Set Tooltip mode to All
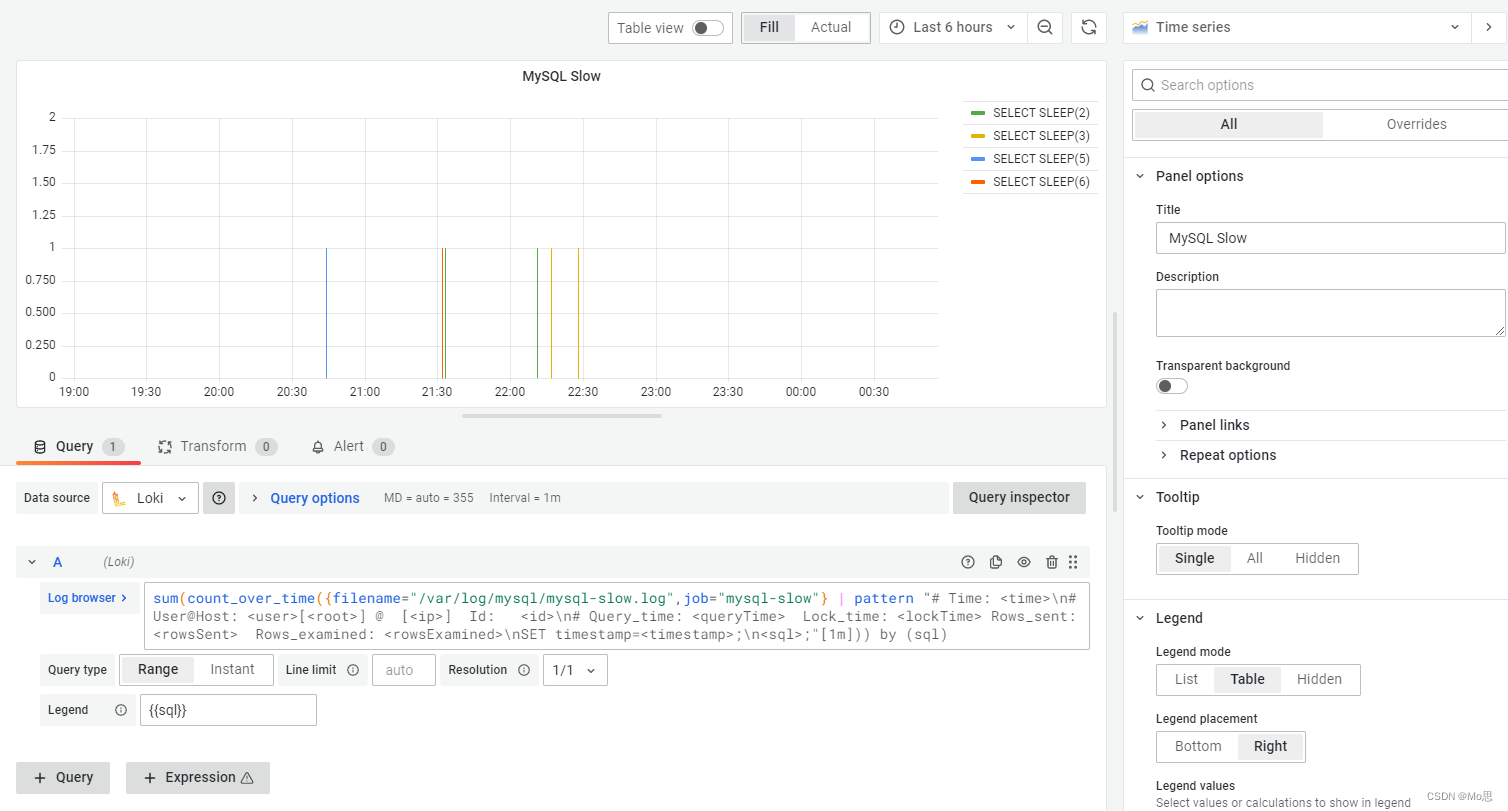The height and width of the screenshot is (811, 1508). point(1255,559)
